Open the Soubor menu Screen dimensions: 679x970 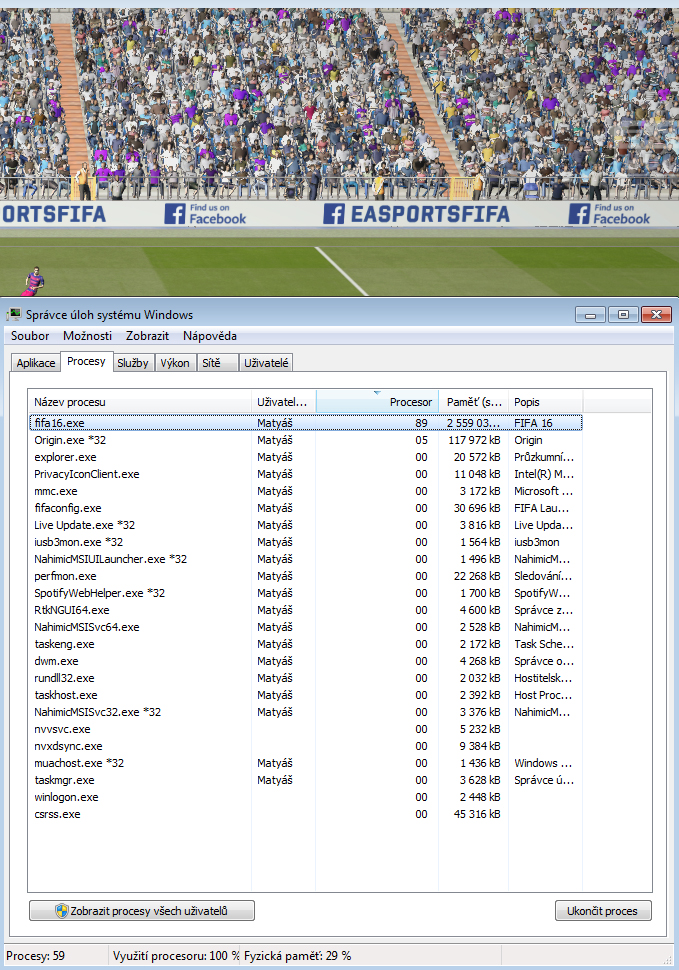pyautogui.click(x=30, y=336)
